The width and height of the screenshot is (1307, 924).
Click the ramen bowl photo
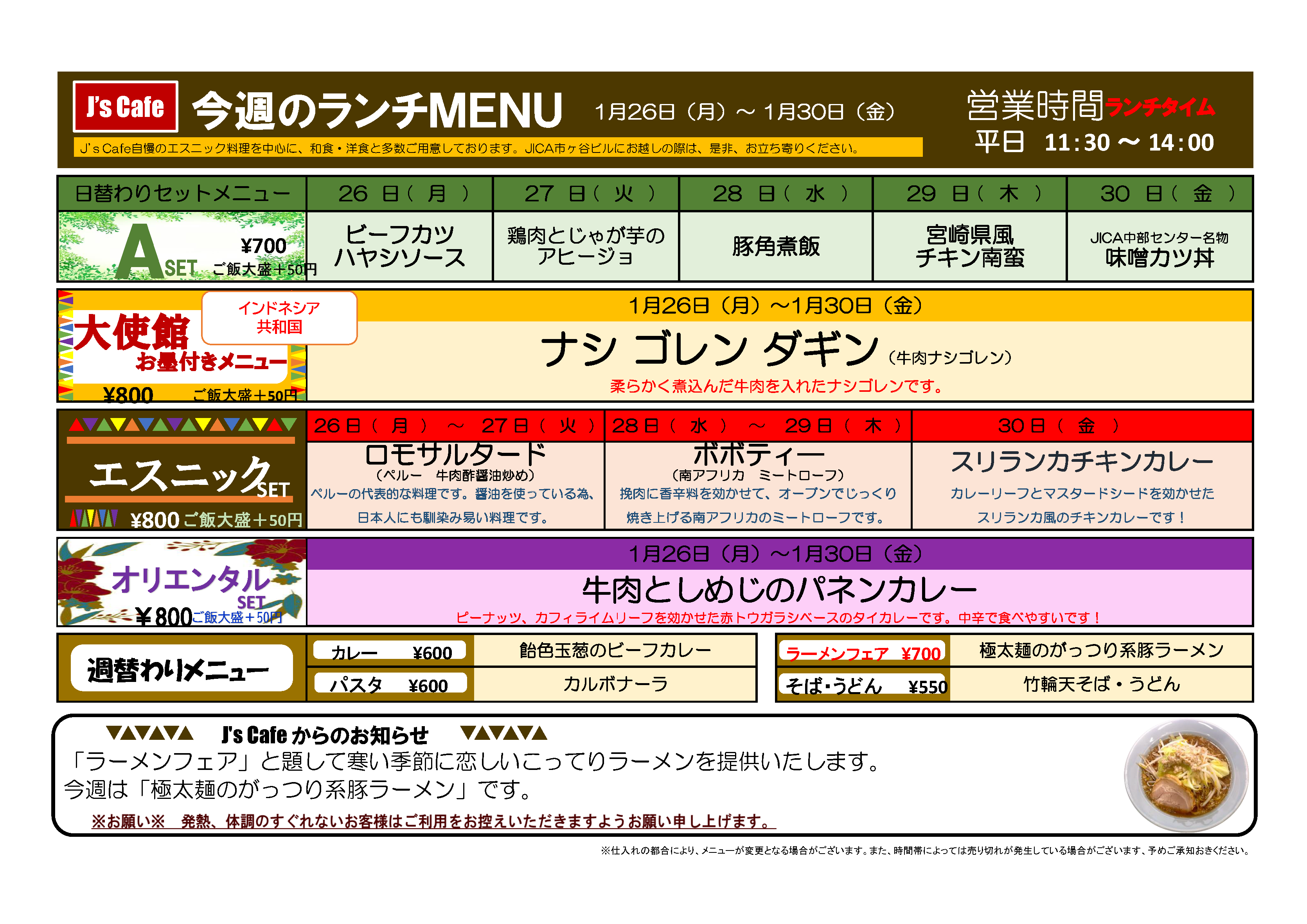click(x=1186, y=775)
